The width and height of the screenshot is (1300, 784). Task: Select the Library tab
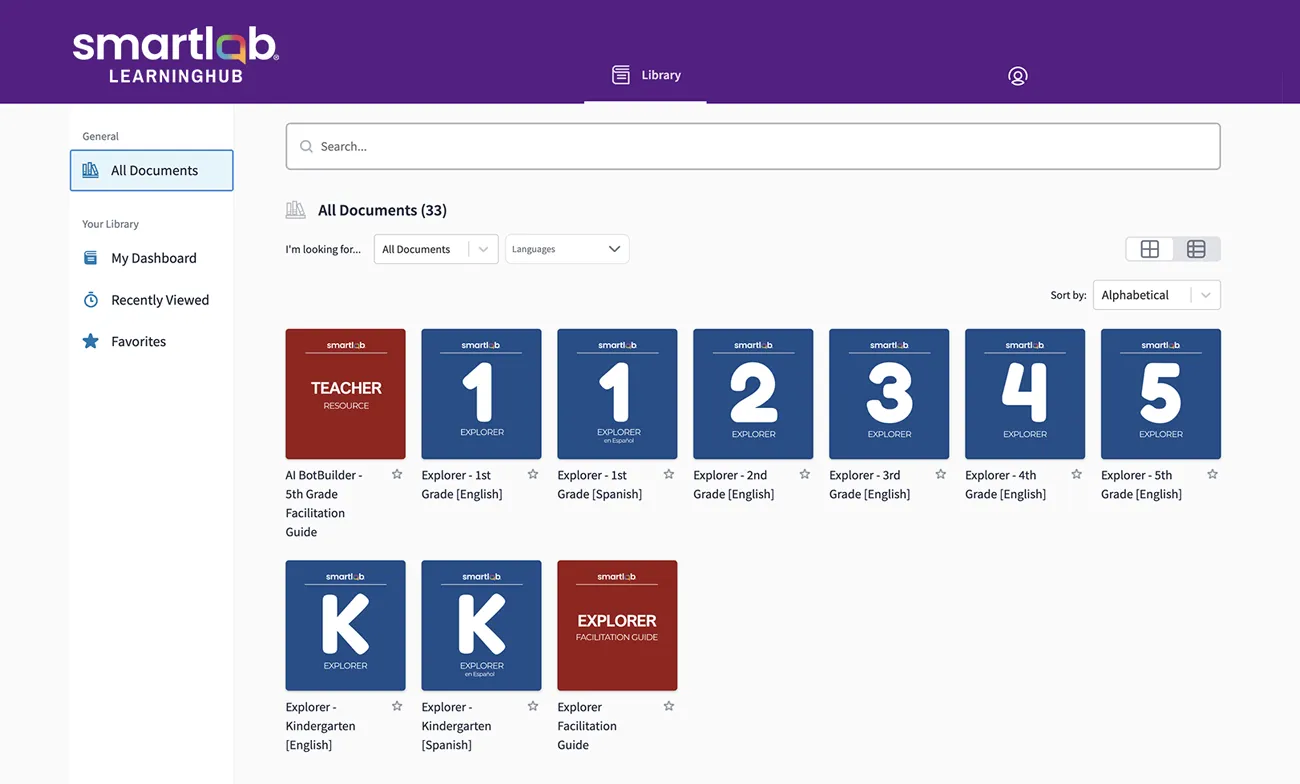coord(646,75)
